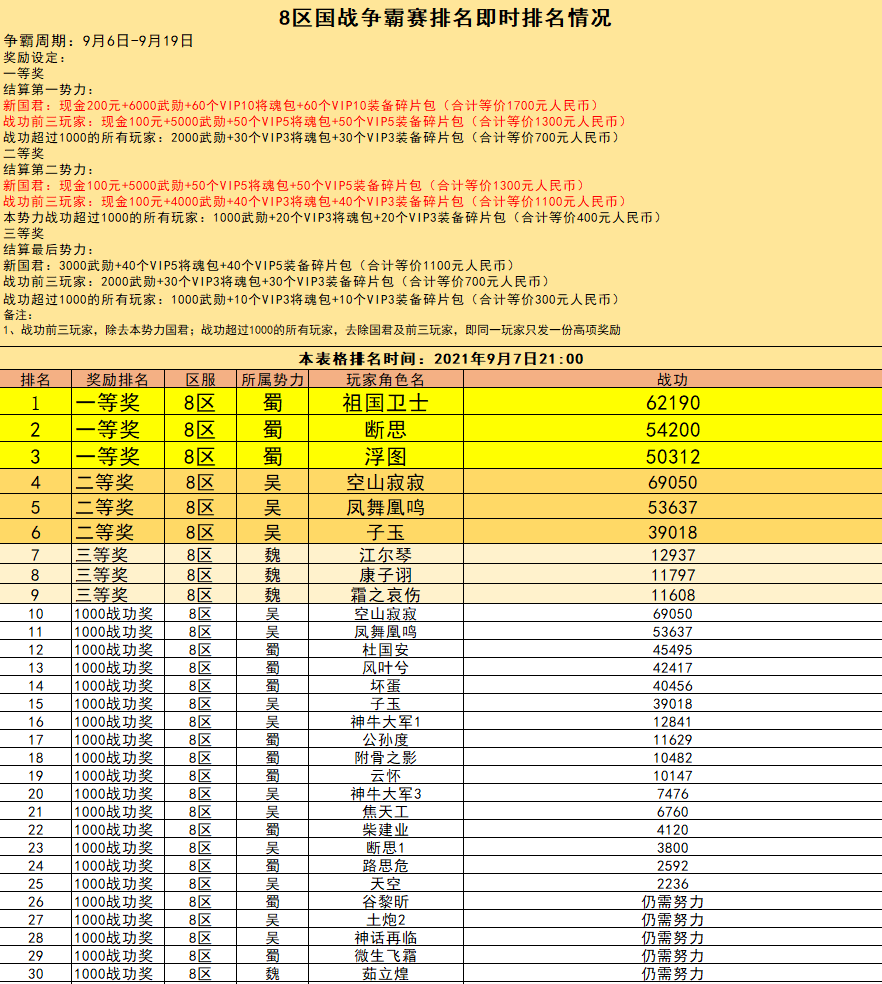Image resolution: width=882 pixels, height=984 pixels.
Task: Select the 6760 score cell
Action: (672, 812)
